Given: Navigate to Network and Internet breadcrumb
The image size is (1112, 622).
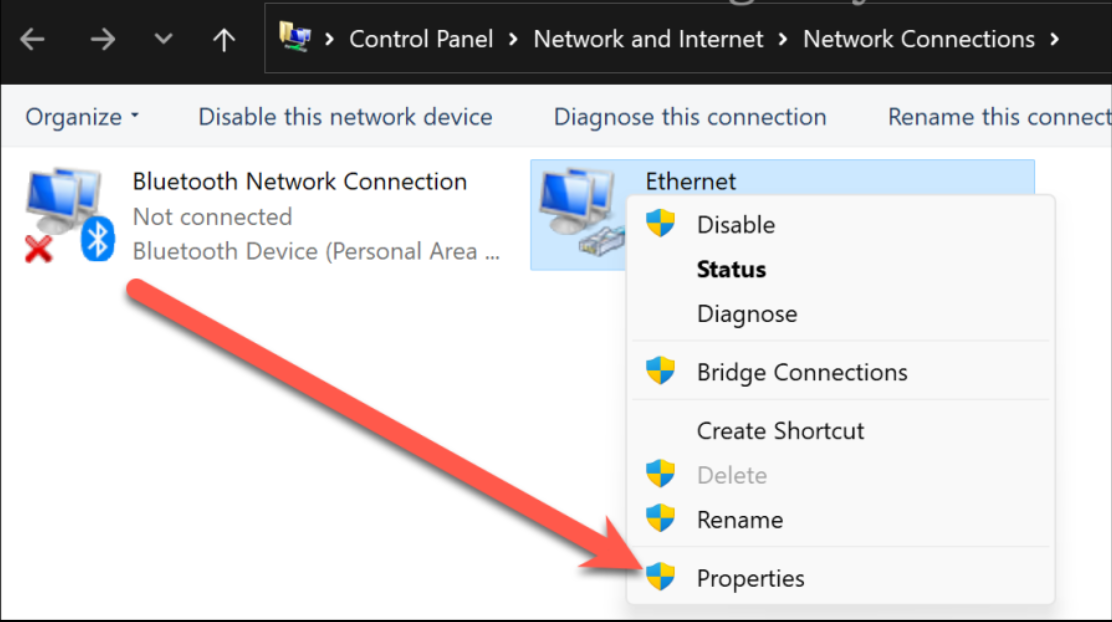Looking at the screenshot, I should point(648,38).
